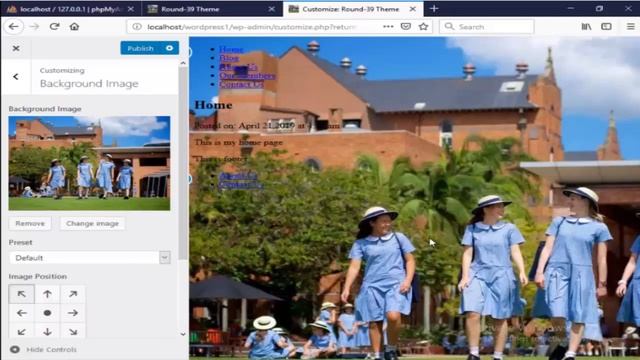Close the Customize: Round-39 Theme tab
640x360 pixels.
[x=413, y=9]
